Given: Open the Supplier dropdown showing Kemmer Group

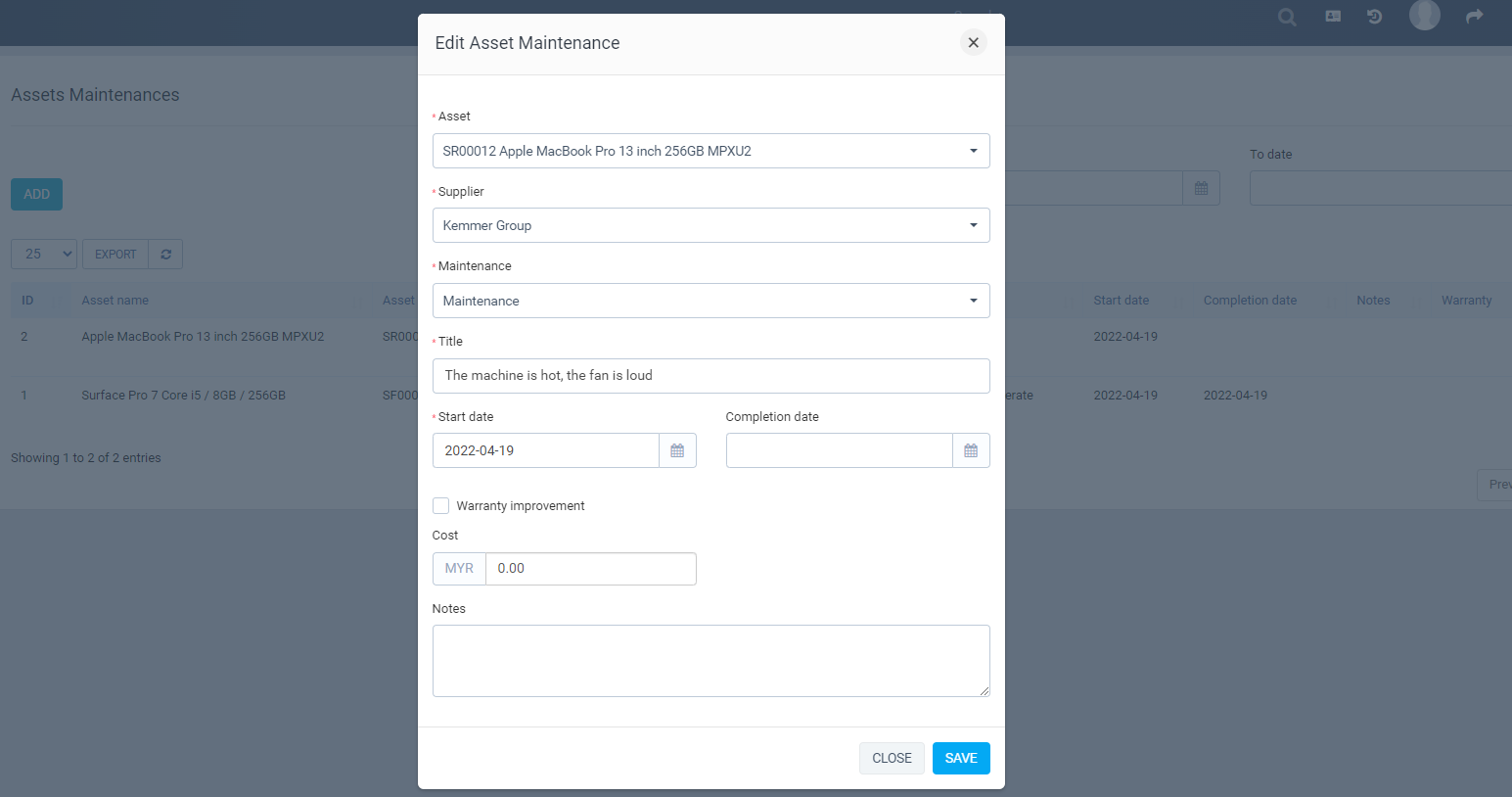Looking at the screenshot, I should (710, 225).
